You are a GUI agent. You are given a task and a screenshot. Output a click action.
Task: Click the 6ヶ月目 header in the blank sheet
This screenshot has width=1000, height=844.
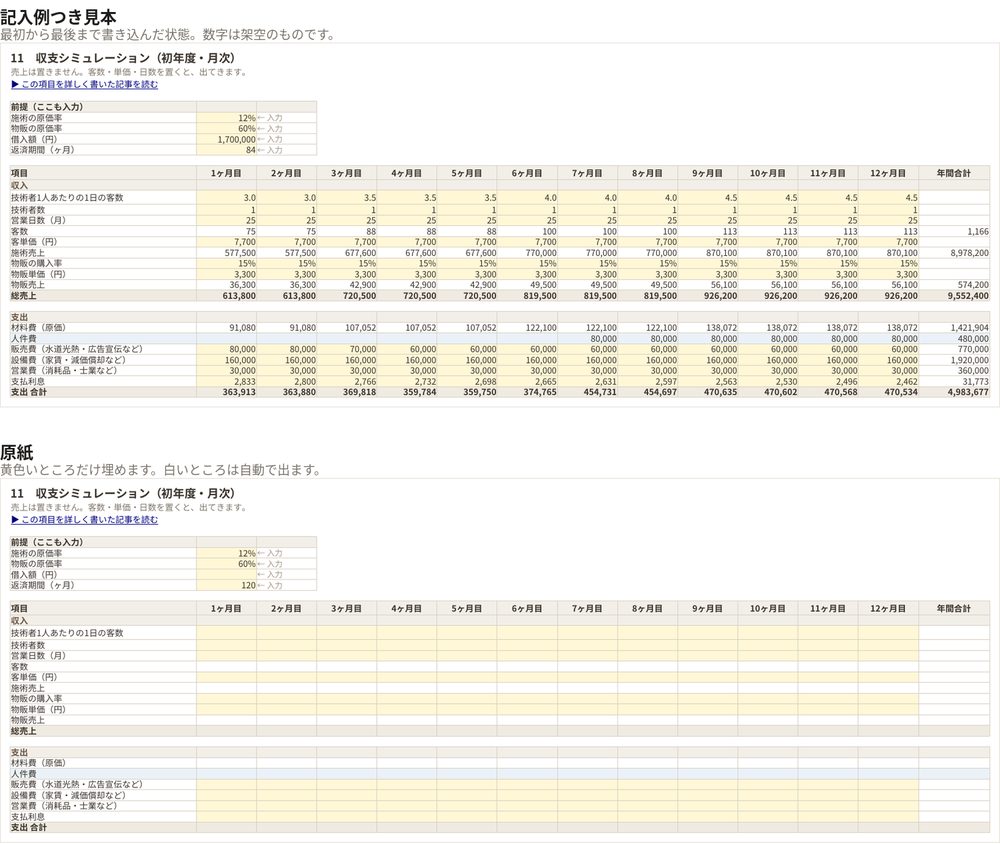pyautogui.click(x=527, y=609)
